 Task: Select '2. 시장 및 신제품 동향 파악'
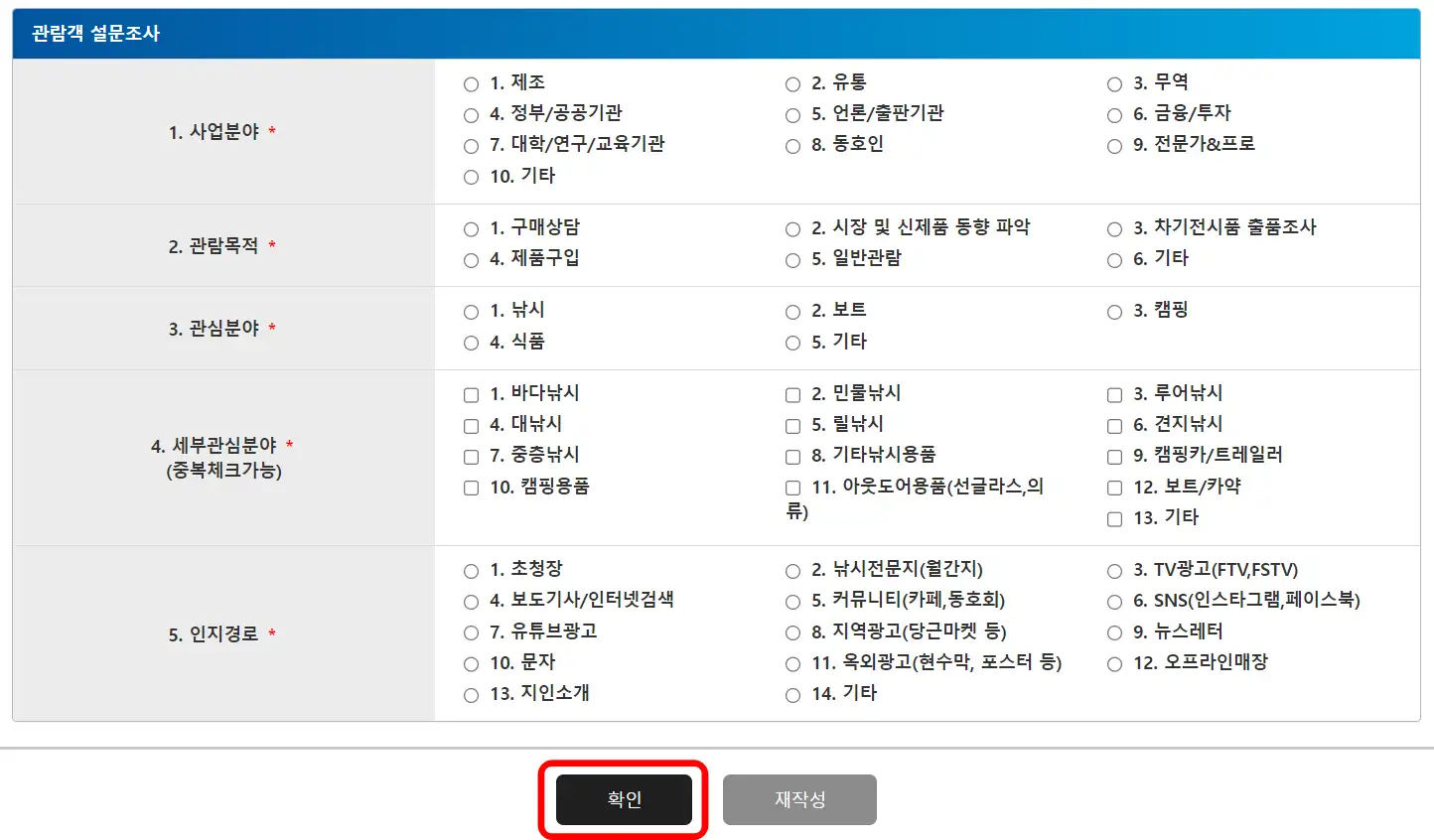click(x=791, y=227)
